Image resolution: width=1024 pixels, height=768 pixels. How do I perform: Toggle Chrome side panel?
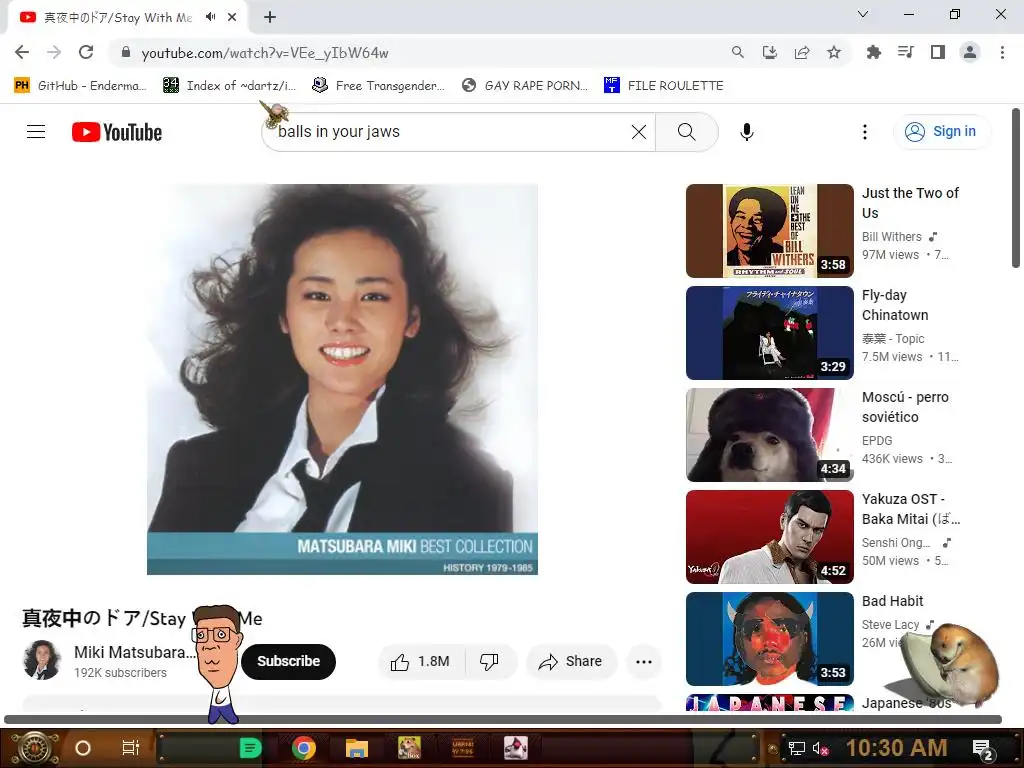click(x=938, y=52)
